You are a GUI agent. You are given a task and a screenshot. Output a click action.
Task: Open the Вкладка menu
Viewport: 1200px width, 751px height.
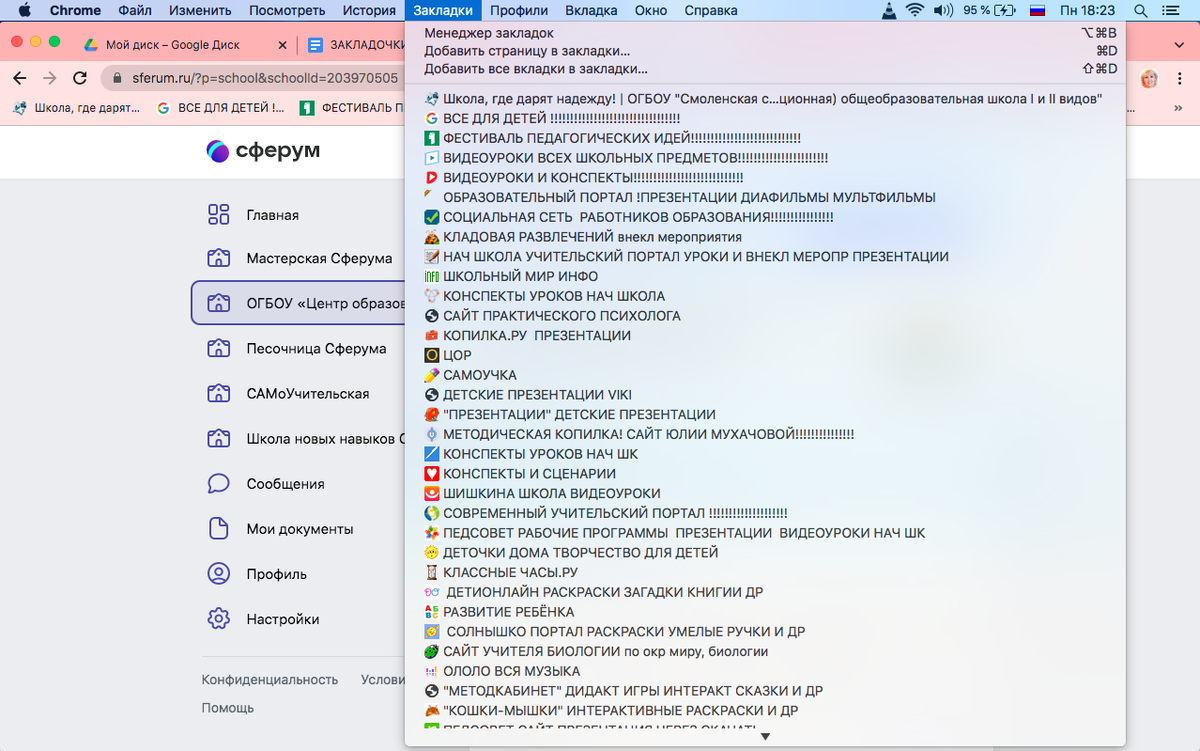pyautogui.click(x=591, y=11)
